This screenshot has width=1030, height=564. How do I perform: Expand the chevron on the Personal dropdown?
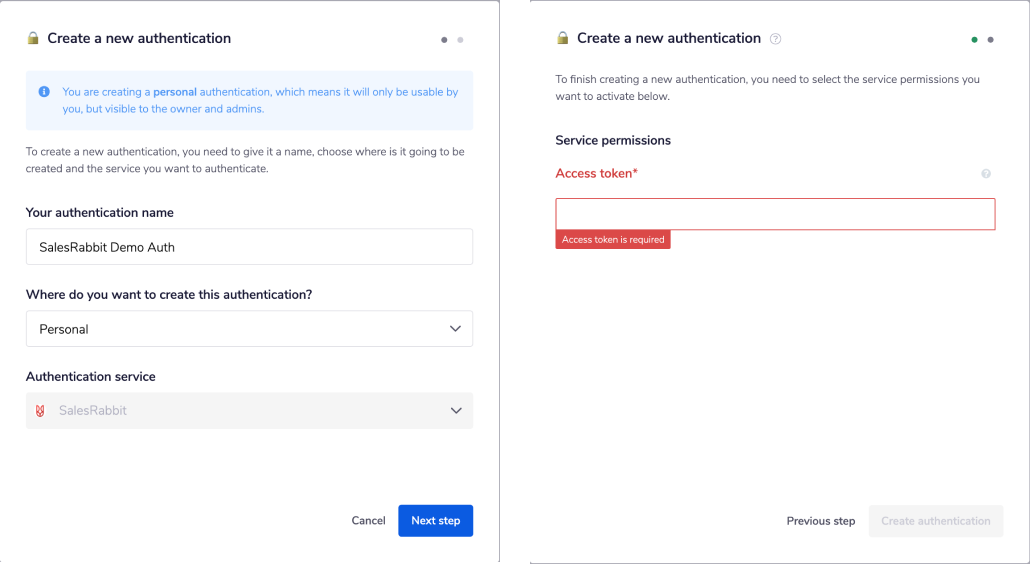[456, 329]
